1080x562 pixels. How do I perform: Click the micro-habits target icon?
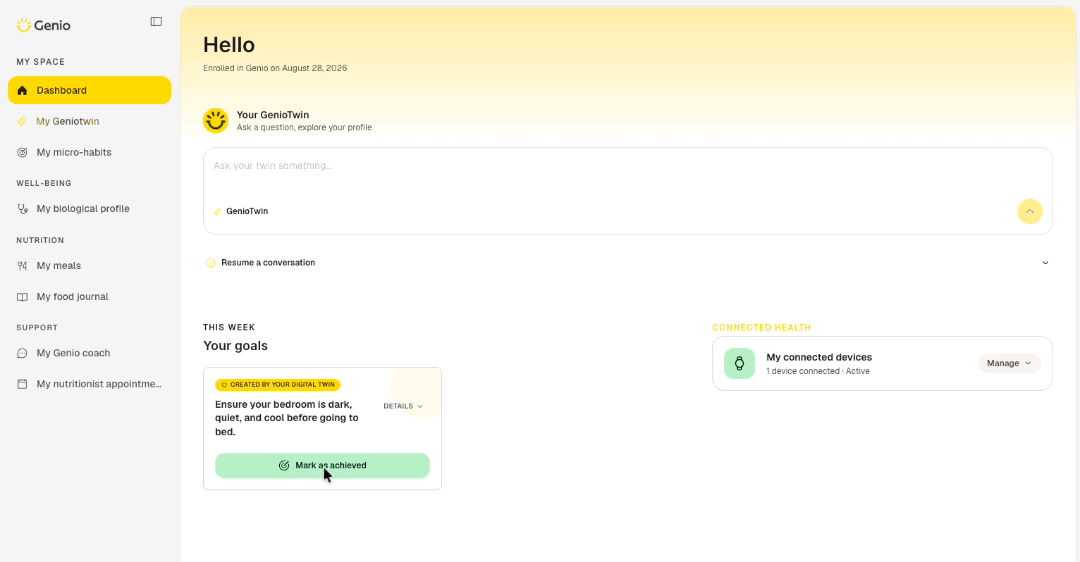tap(22, 152)
